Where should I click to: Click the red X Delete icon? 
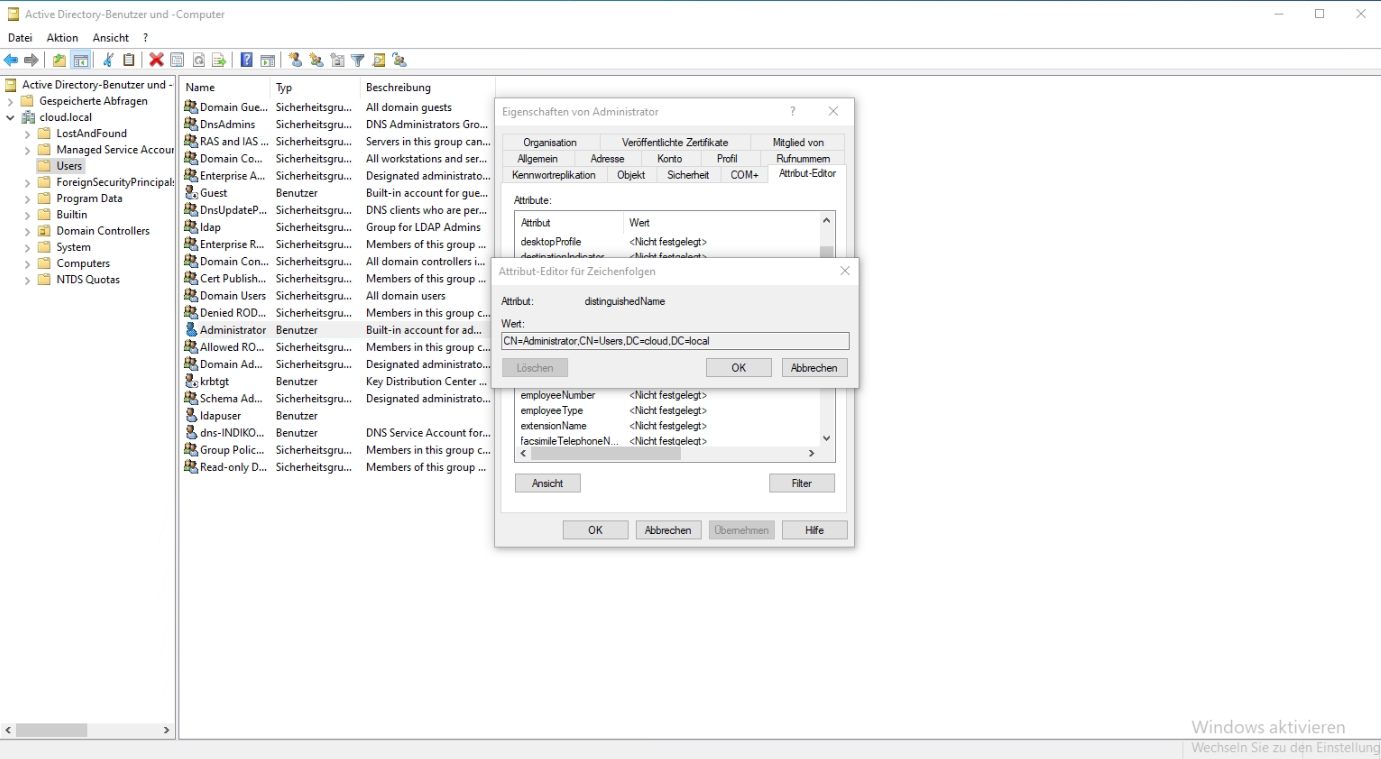coord(156,60)
